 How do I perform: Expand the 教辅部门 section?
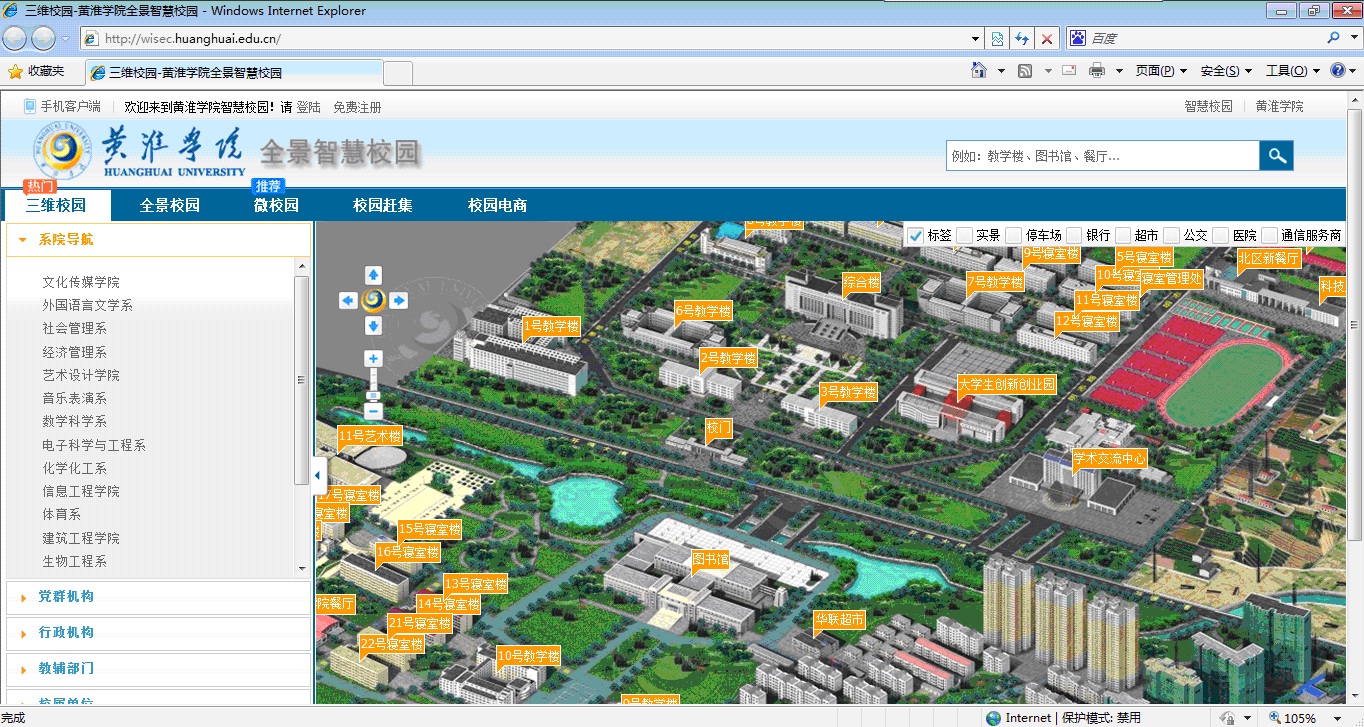pyautogui.click(x=158, y=668)
